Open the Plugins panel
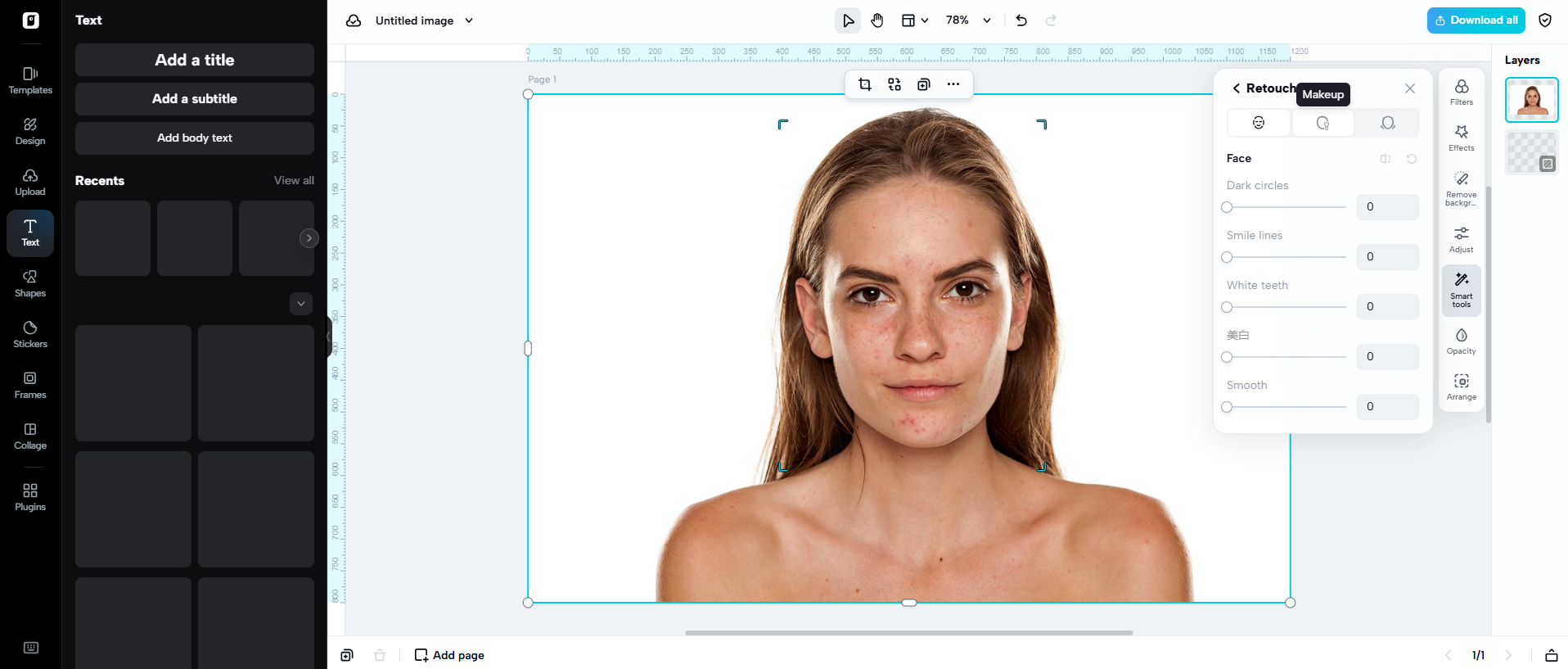The height and width of the screenshot is (669, 1568). coord(30,496)
